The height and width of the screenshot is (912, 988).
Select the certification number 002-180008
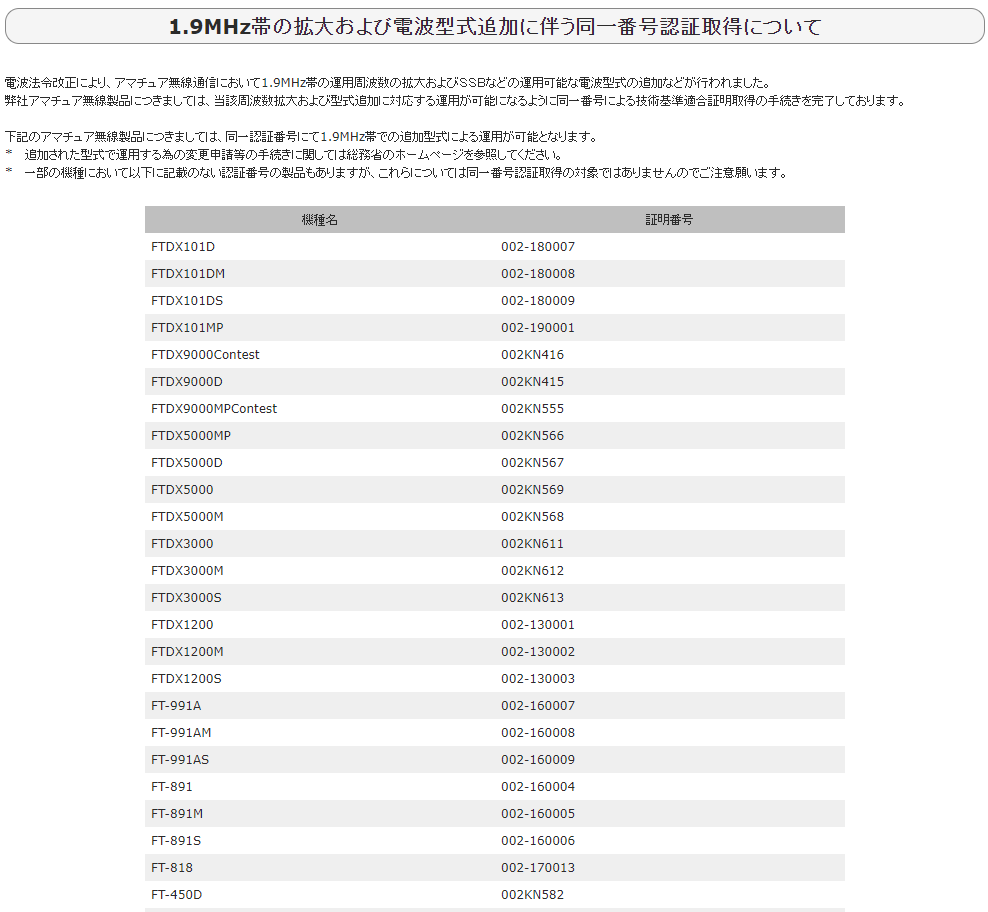(x=538, y=274)
